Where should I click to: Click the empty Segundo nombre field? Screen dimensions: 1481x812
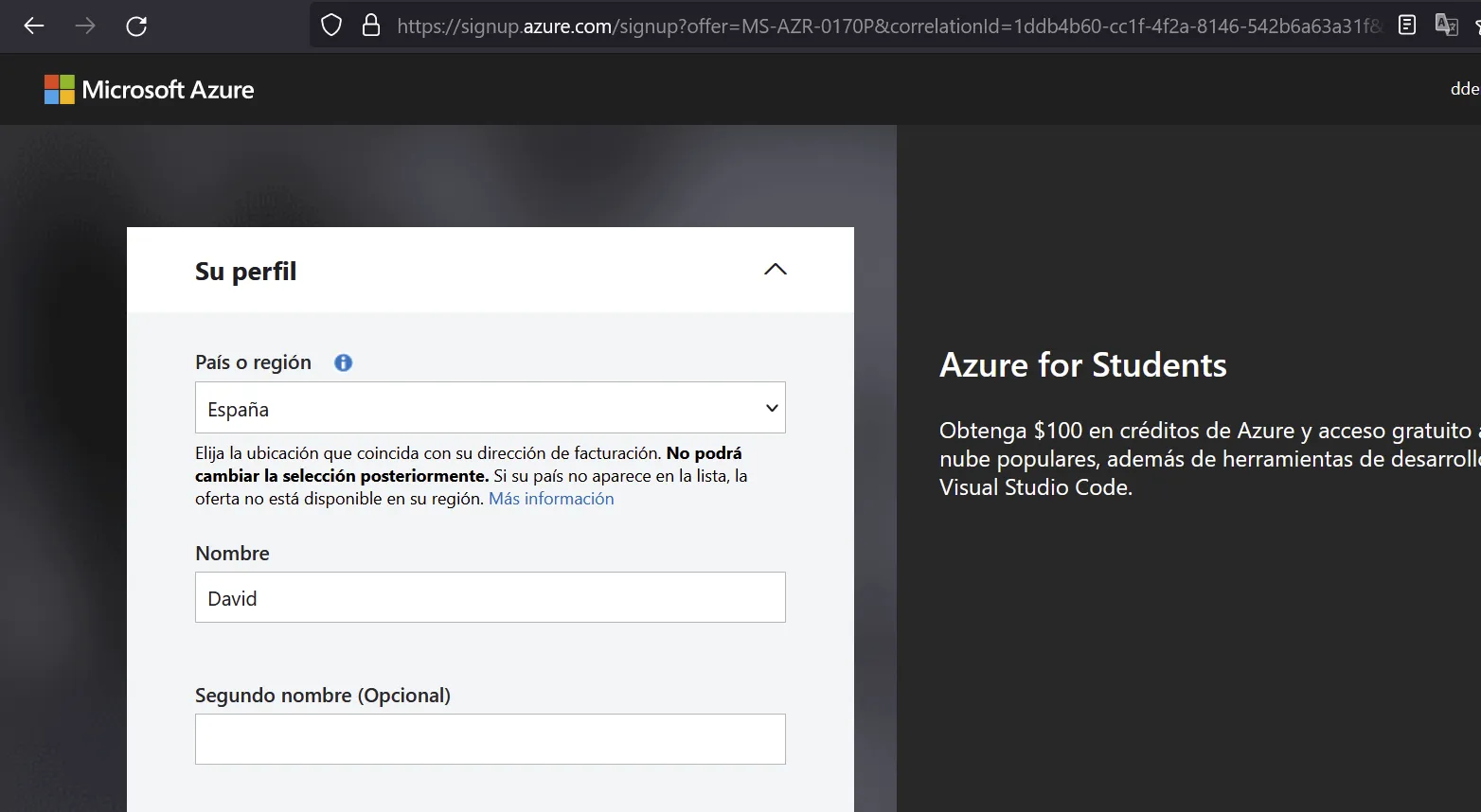tap(490, 739)
